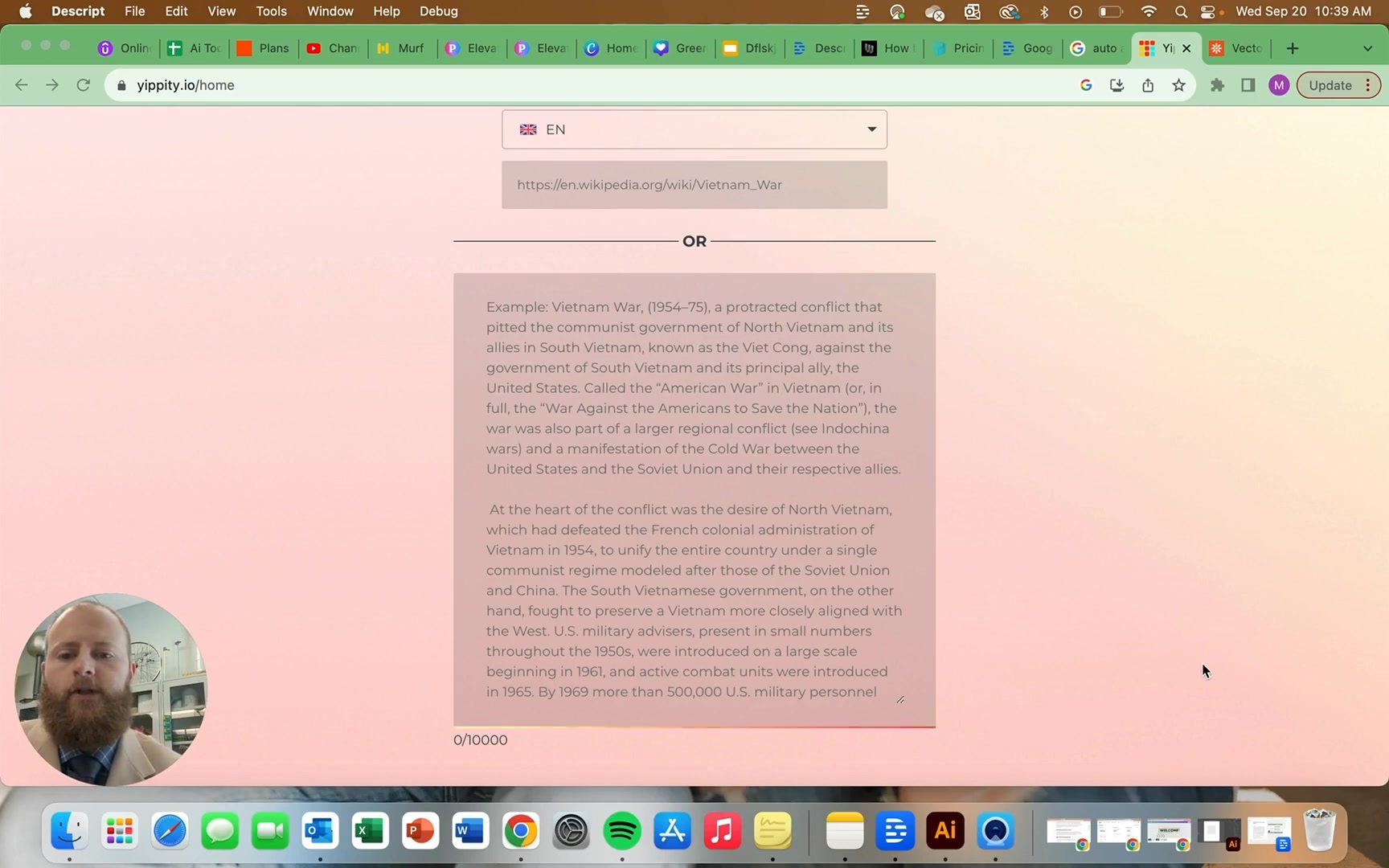Open Spotify from the dock
Viewport: 1389px width, 868px height.
(x=622, y=831)
